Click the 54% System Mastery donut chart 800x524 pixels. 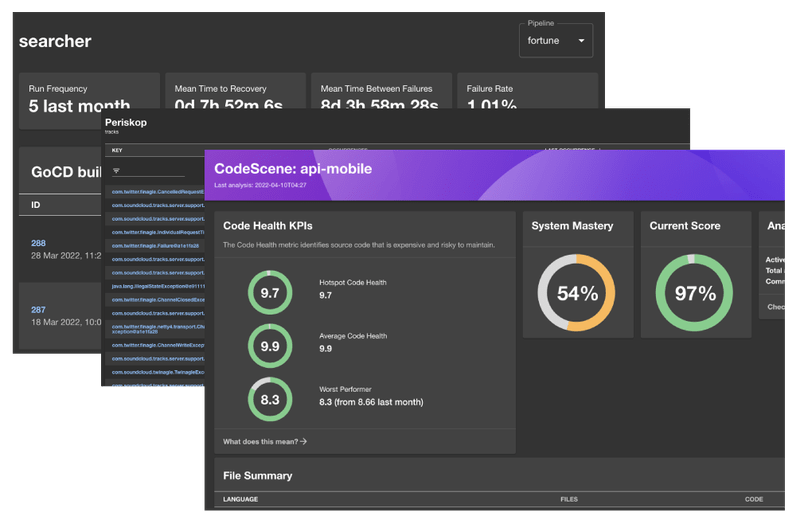(x=577, y=293)
